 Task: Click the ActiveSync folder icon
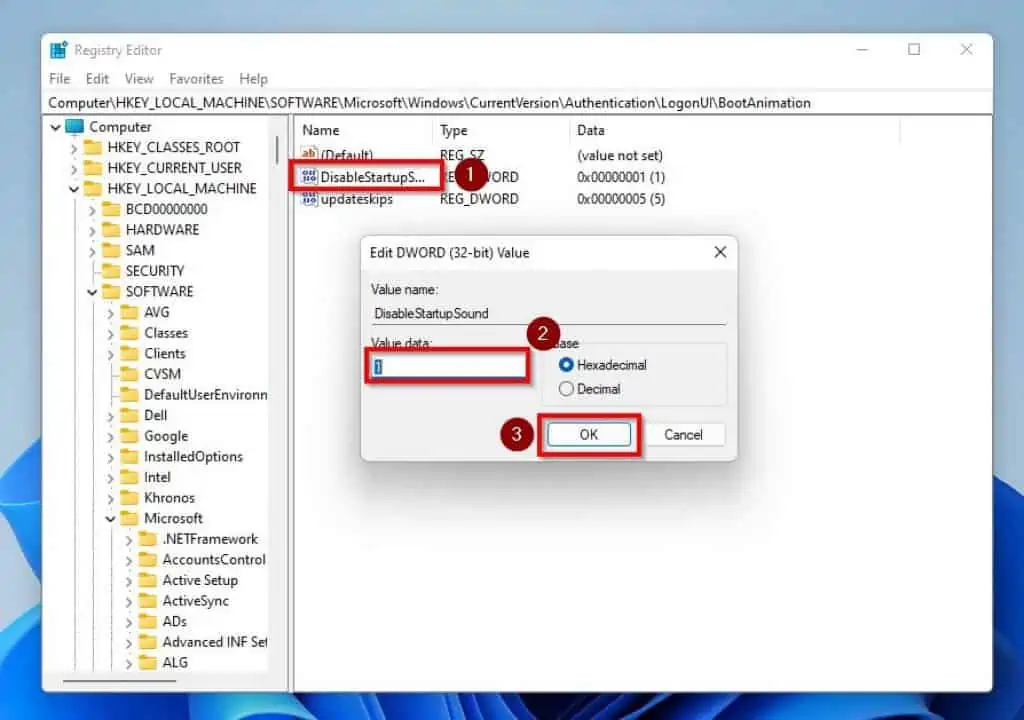[148, 601]
